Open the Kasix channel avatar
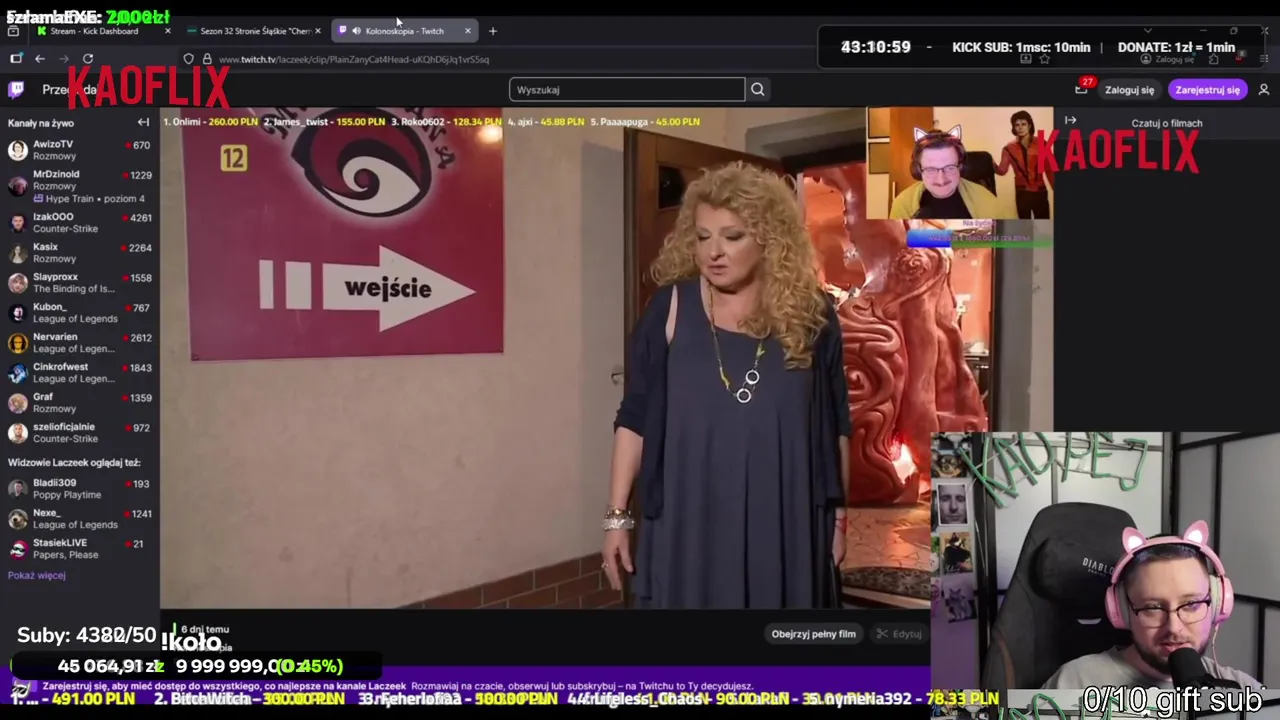1280x720 pixels. coord(17,253)
